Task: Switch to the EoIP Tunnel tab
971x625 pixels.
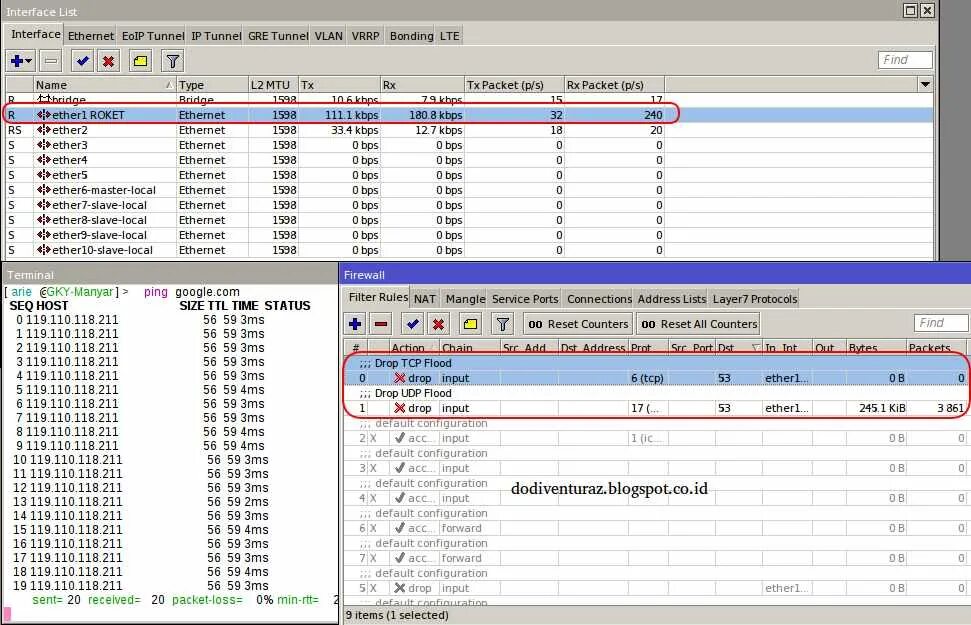Action: (152, 36)
